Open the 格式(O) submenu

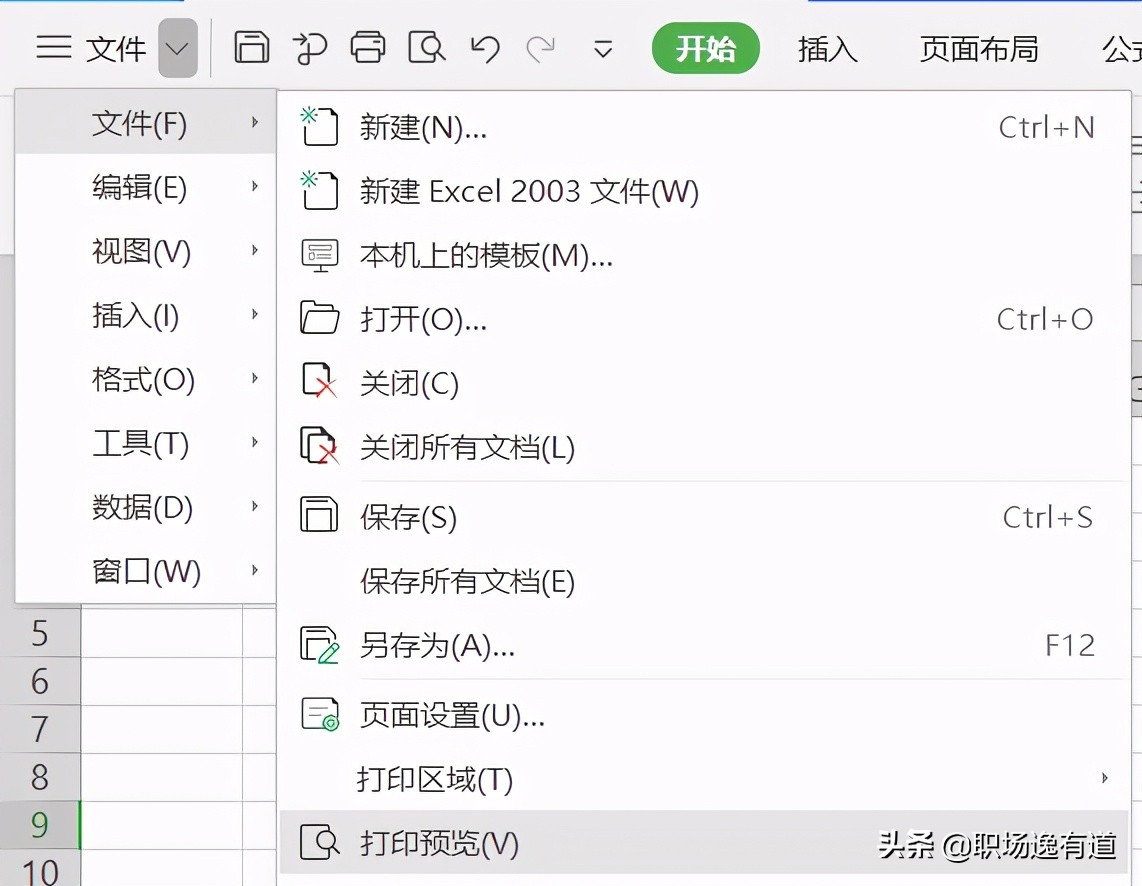[146, 379]
